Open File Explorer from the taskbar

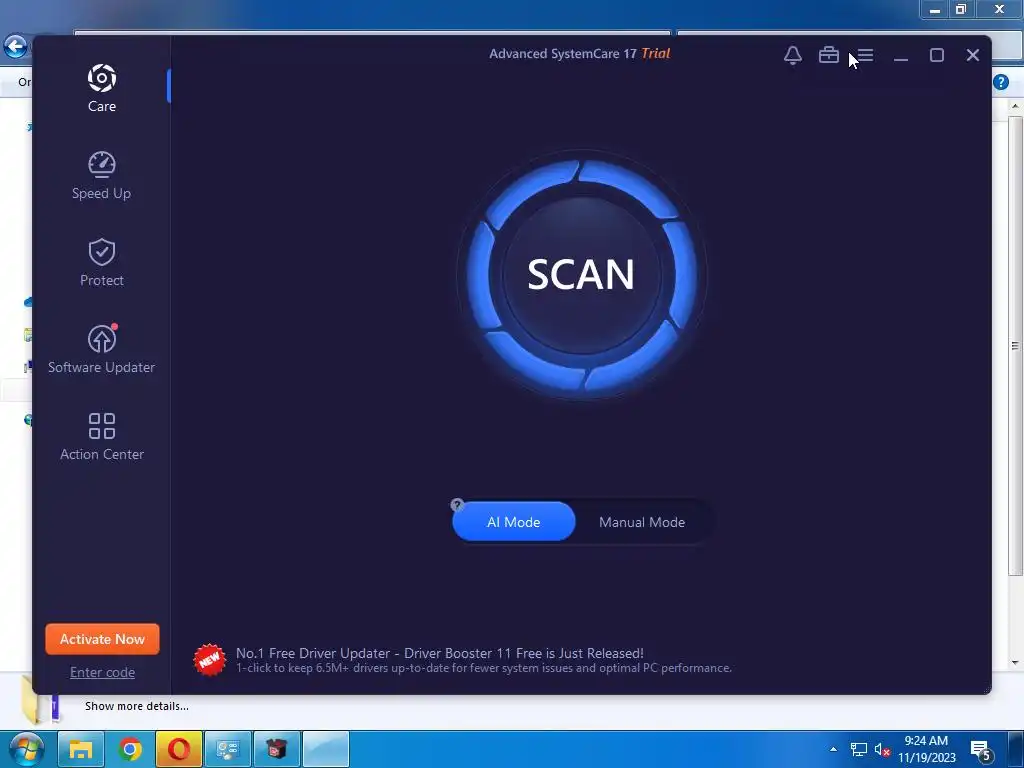pos(81,749)
